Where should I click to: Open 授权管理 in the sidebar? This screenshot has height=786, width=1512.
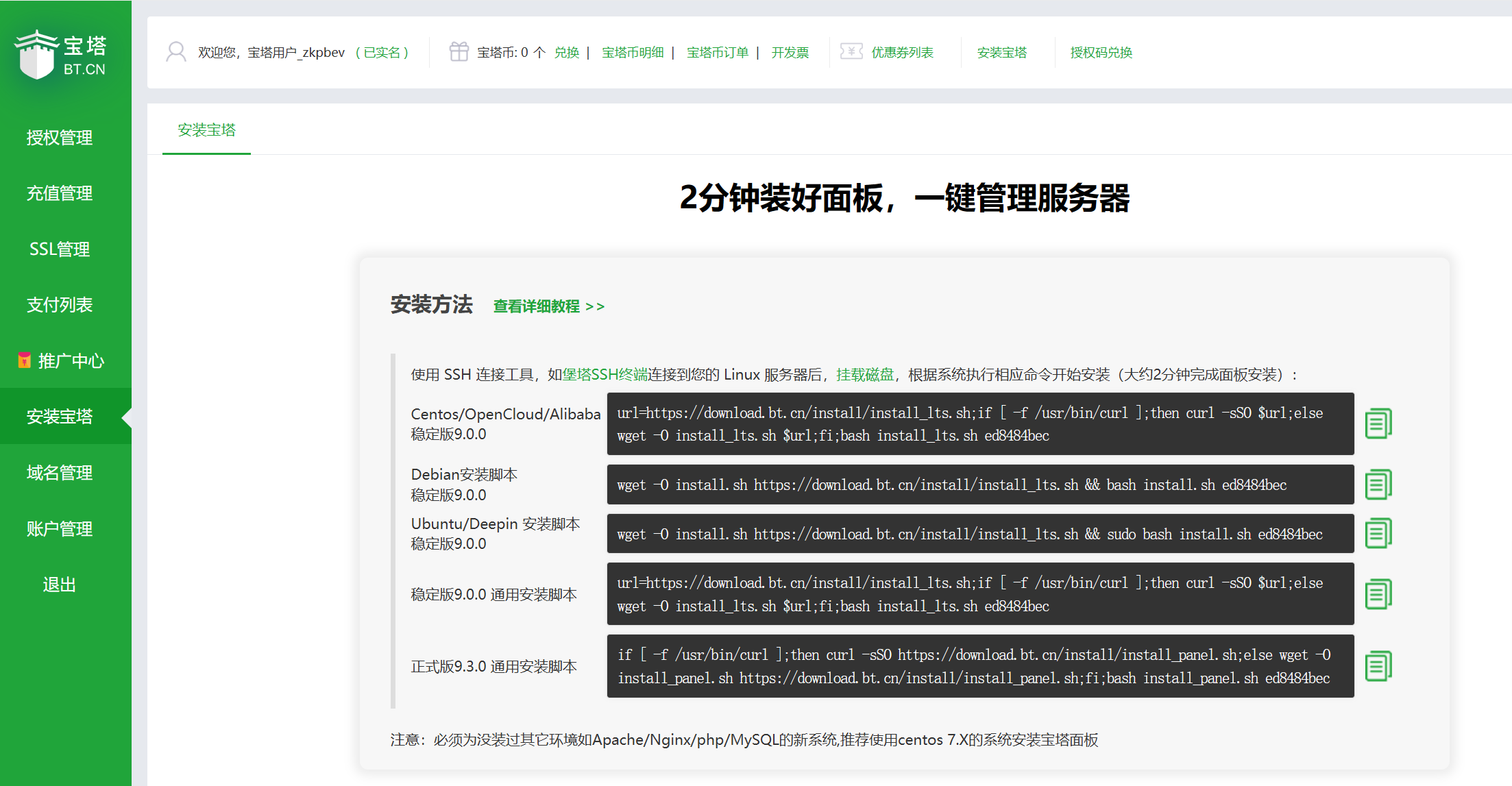point(60,138)
